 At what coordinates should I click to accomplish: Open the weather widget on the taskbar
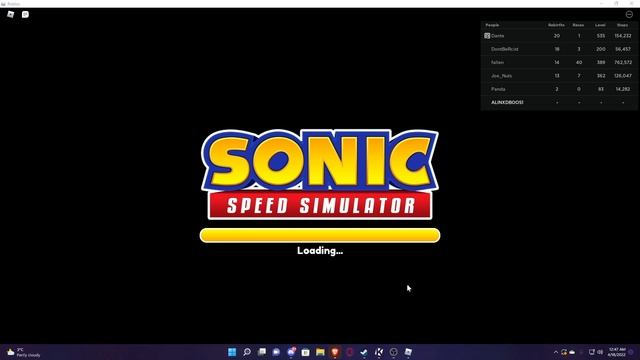pos(24,352)
